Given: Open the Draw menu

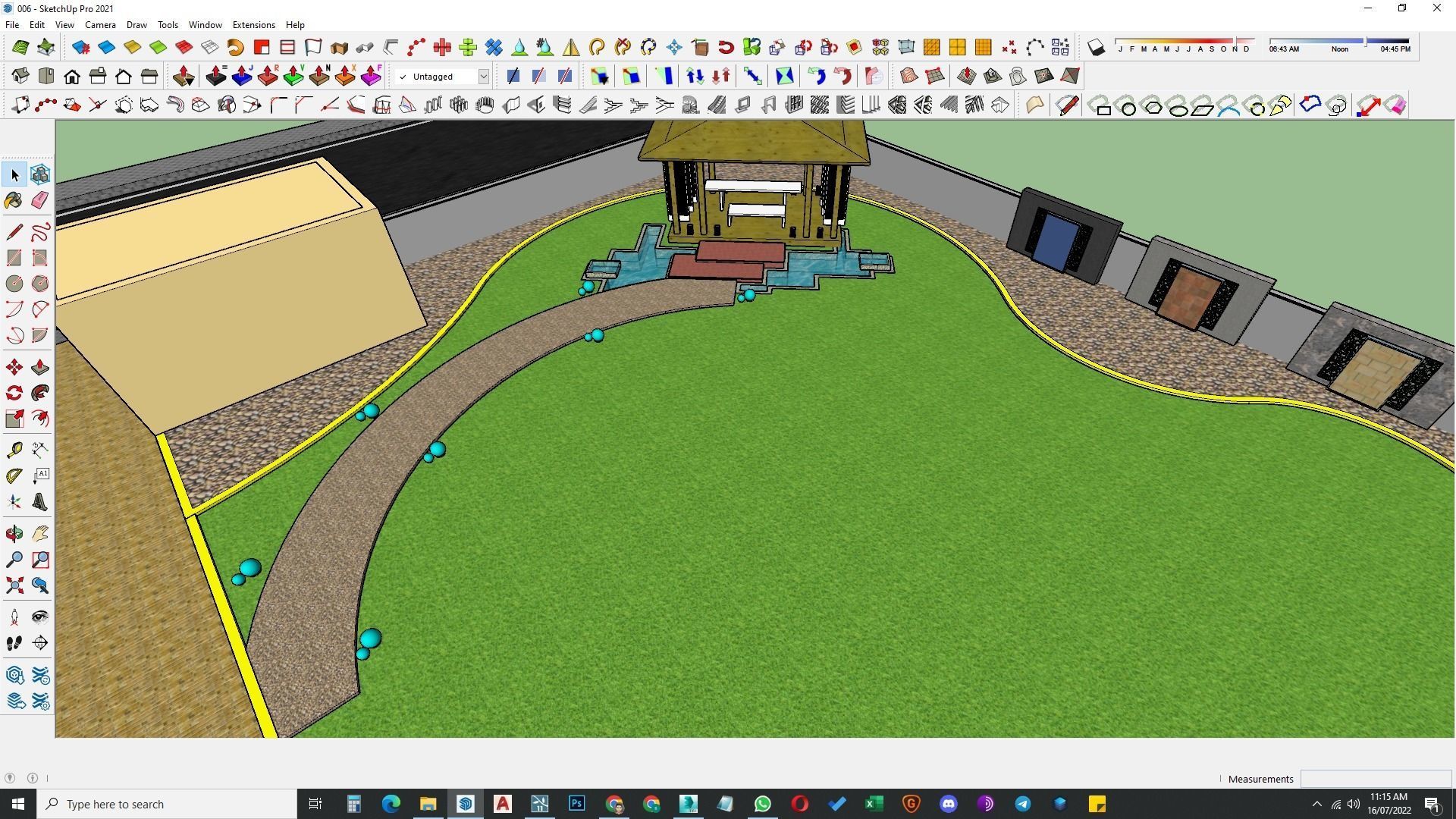Looking at the screenshot, I should click(136, 25).
